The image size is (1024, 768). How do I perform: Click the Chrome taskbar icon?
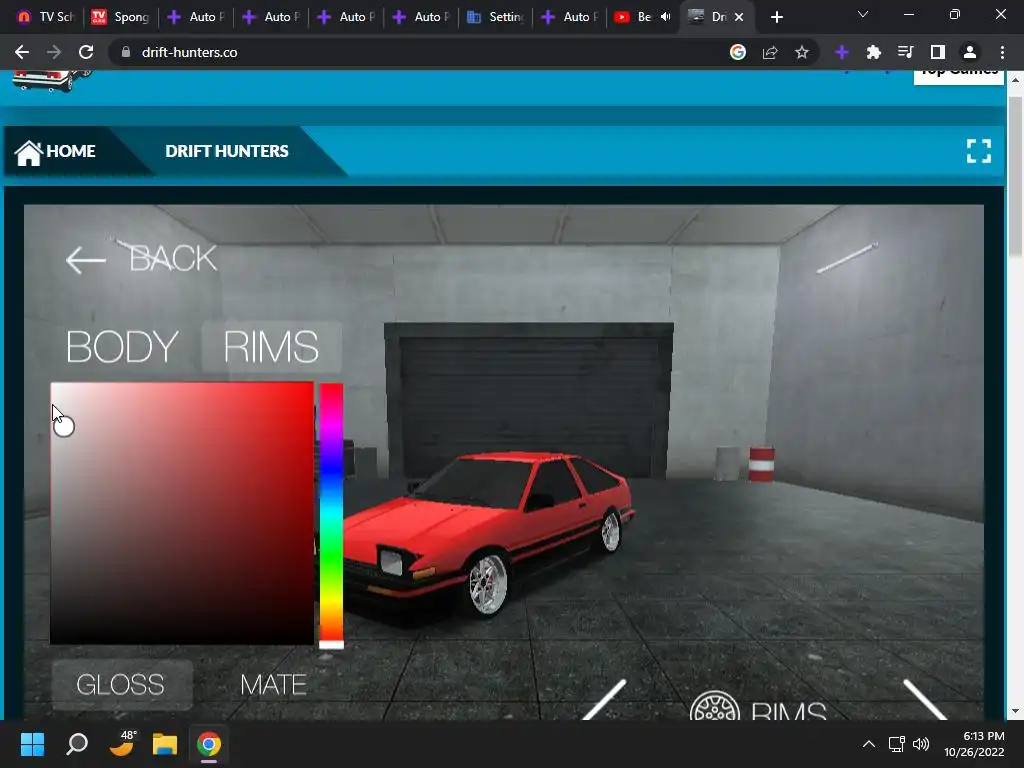(209, 744)
